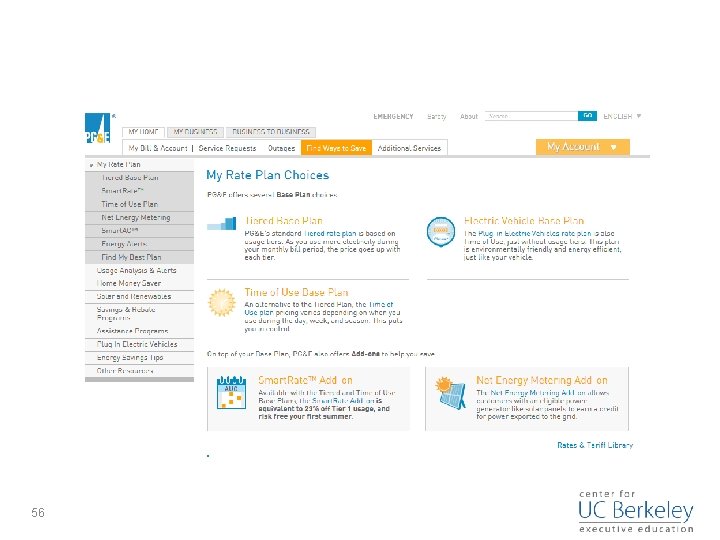Open the English language dropdown
This screenshot has height=540, width=720.
click(622, 116)
